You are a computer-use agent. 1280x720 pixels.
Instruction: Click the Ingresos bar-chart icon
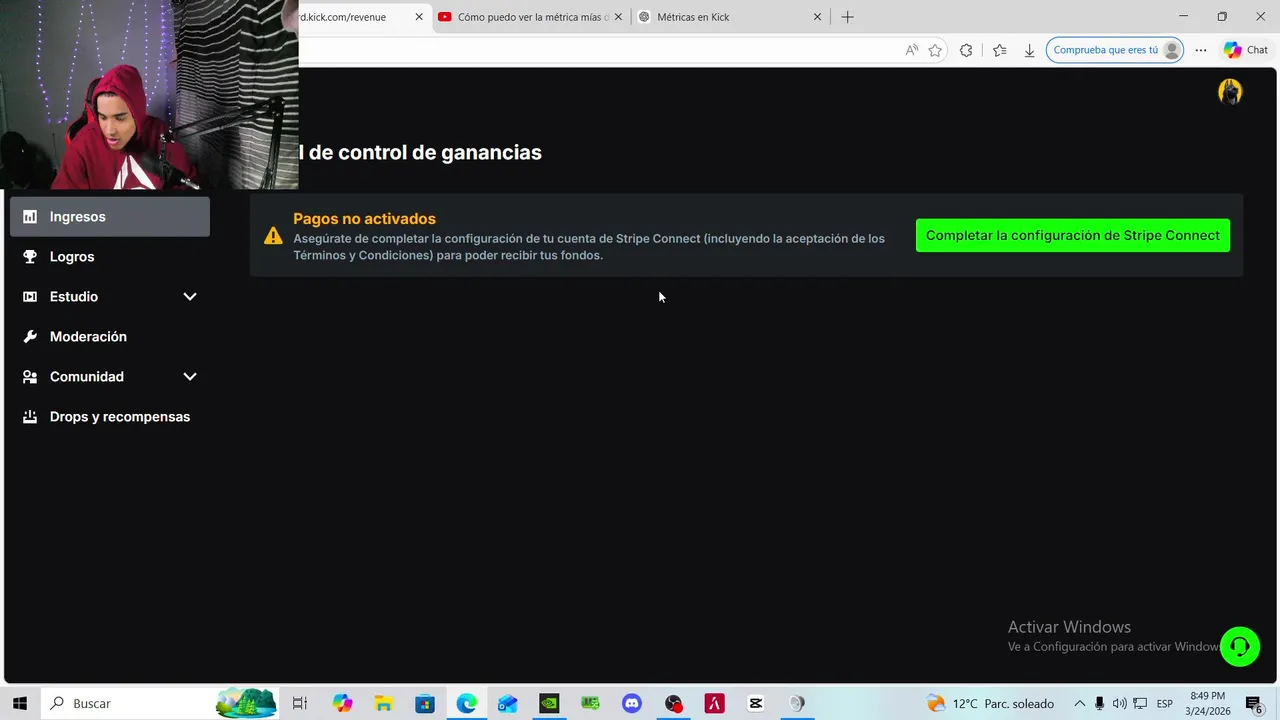pos(30,216)
